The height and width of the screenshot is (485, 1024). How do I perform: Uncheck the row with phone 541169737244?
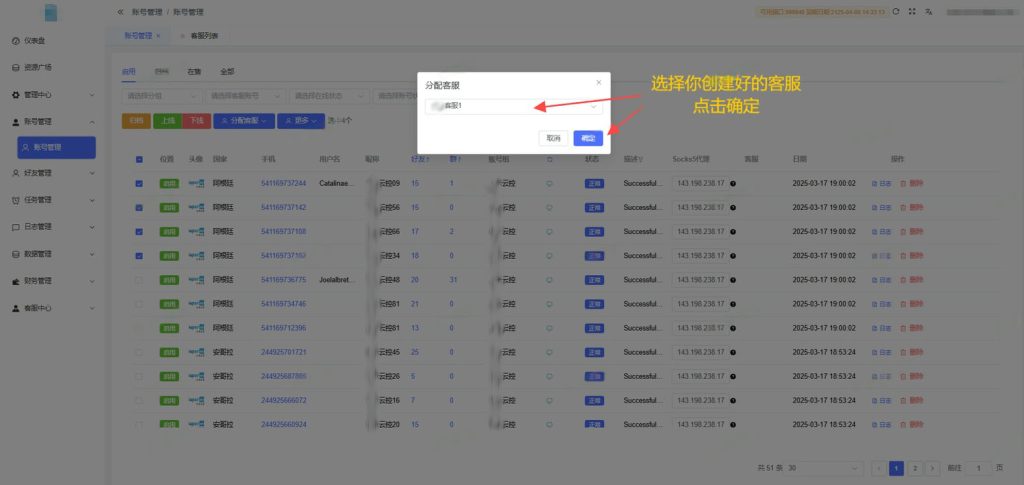pos(139,183)
